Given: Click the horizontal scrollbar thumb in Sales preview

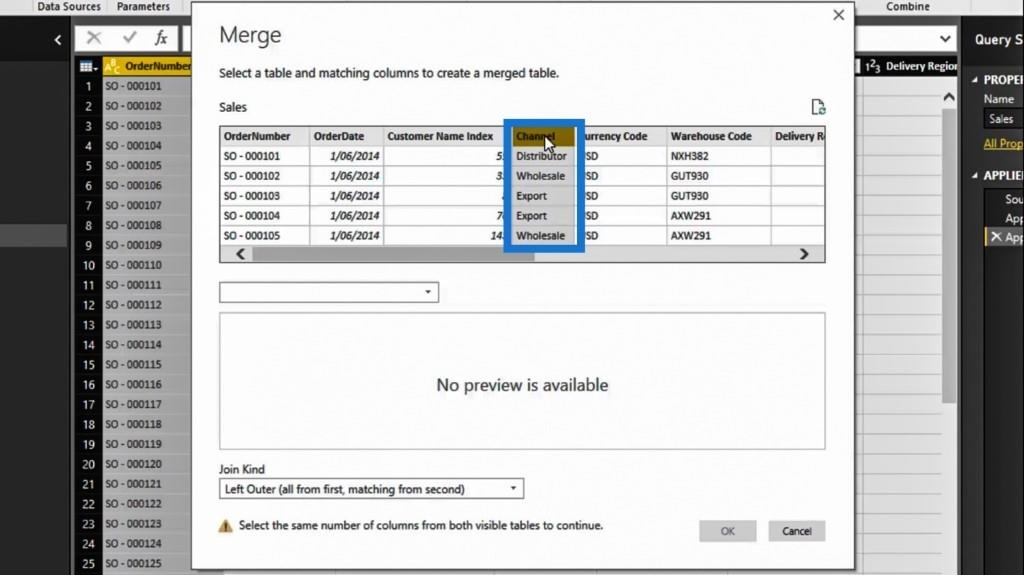Looking at the screenshot, I should tap(393, 254).
